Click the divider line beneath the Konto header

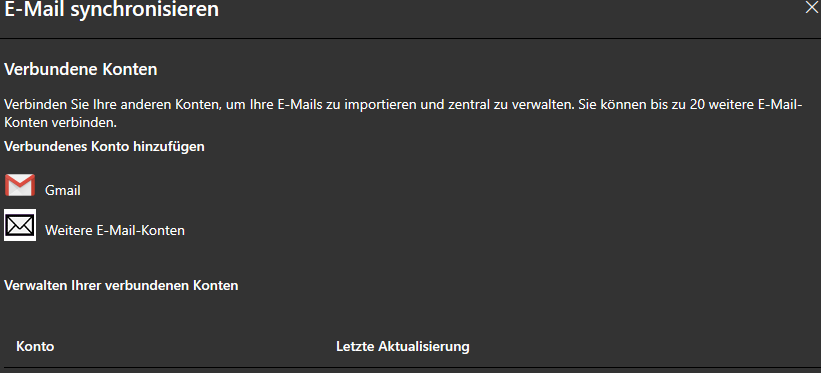[410, 367]
